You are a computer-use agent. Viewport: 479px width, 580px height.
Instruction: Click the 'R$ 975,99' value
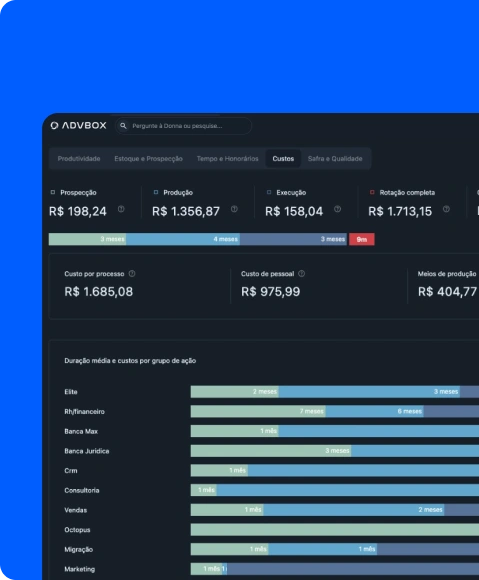coord(270,292)
